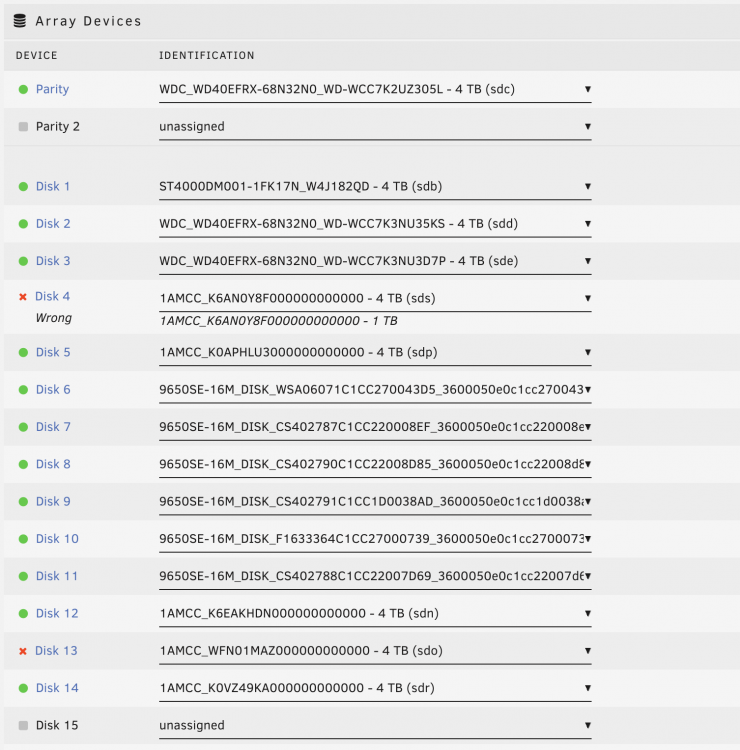Open the Disk 14 link
Image resolution: width=740 pixels, height=750 pixels.
57,688
